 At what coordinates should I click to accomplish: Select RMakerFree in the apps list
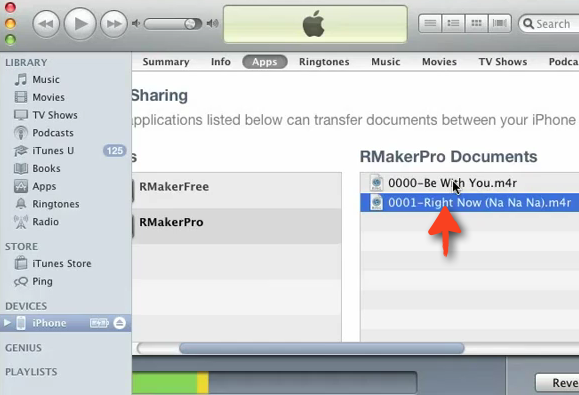(236, 187)
